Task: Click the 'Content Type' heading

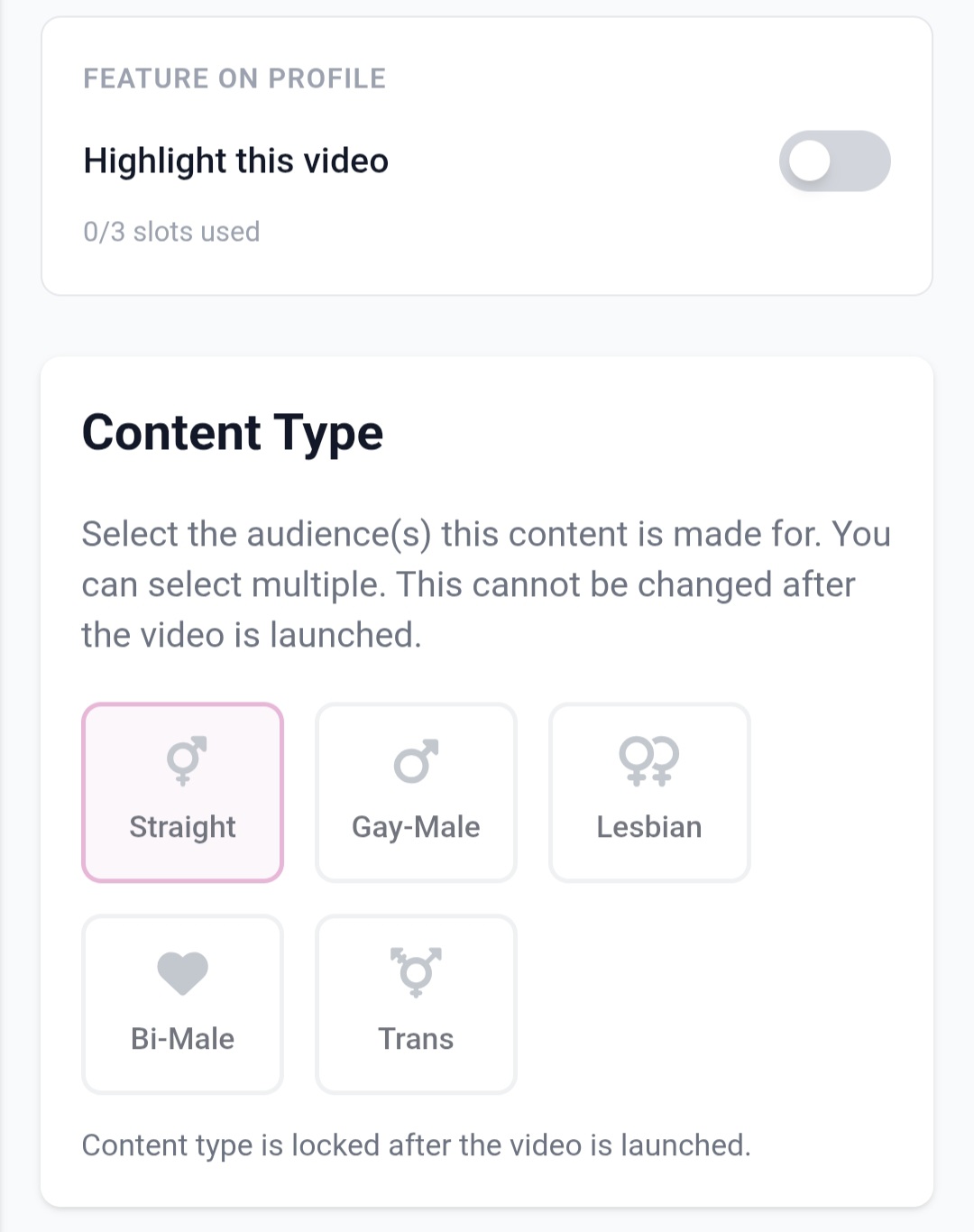Action: click(x=233, y=433)
